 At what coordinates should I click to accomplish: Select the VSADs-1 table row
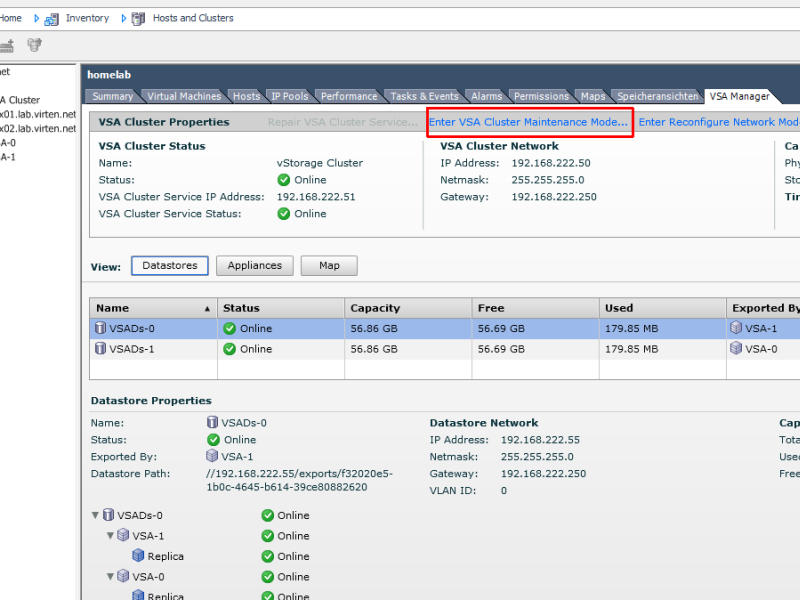coord(444,349)
